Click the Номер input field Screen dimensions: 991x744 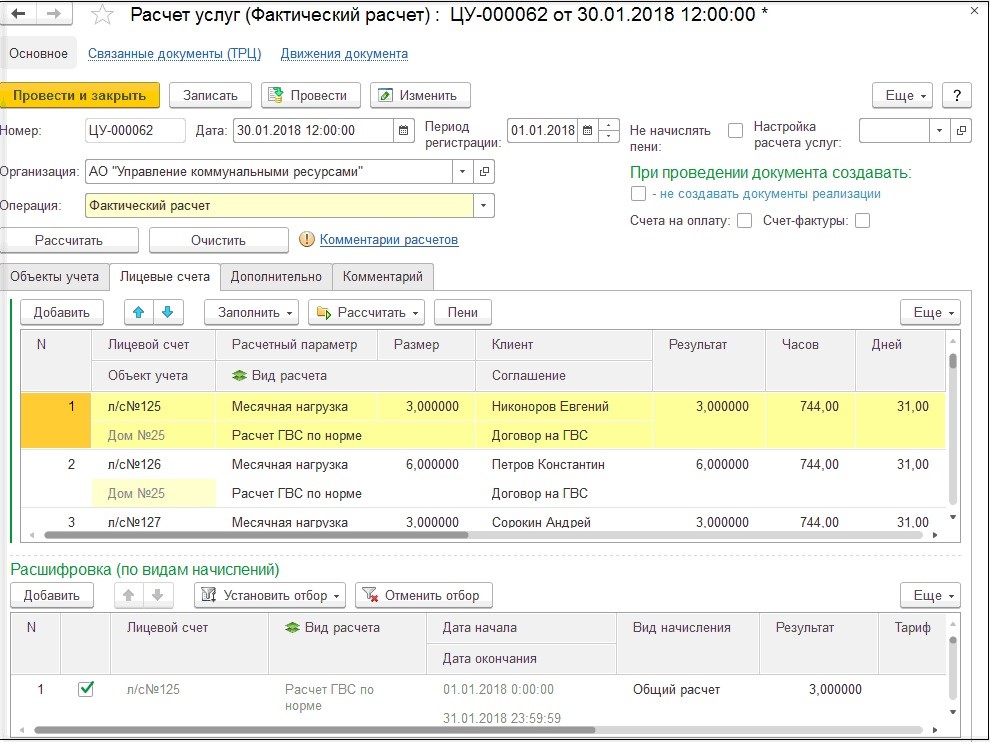click(135, 131)
